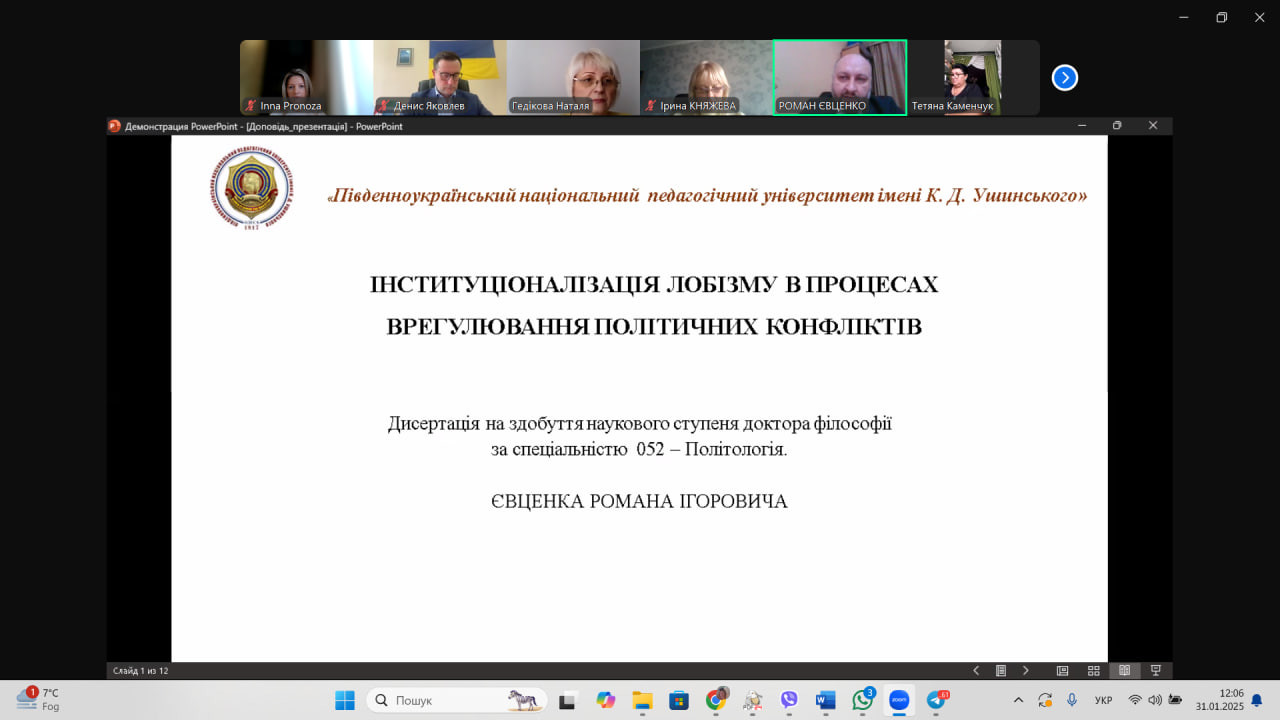The width and height of the screenshot is (1280, 720).
Task: Open the slide list menu in the status bar
Action: [1001, 671]
